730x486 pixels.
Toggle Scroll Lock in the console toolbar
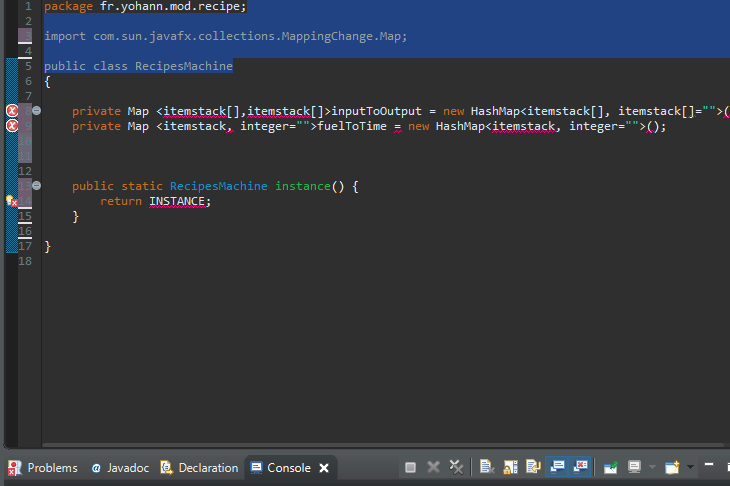(x=510, y=467)
